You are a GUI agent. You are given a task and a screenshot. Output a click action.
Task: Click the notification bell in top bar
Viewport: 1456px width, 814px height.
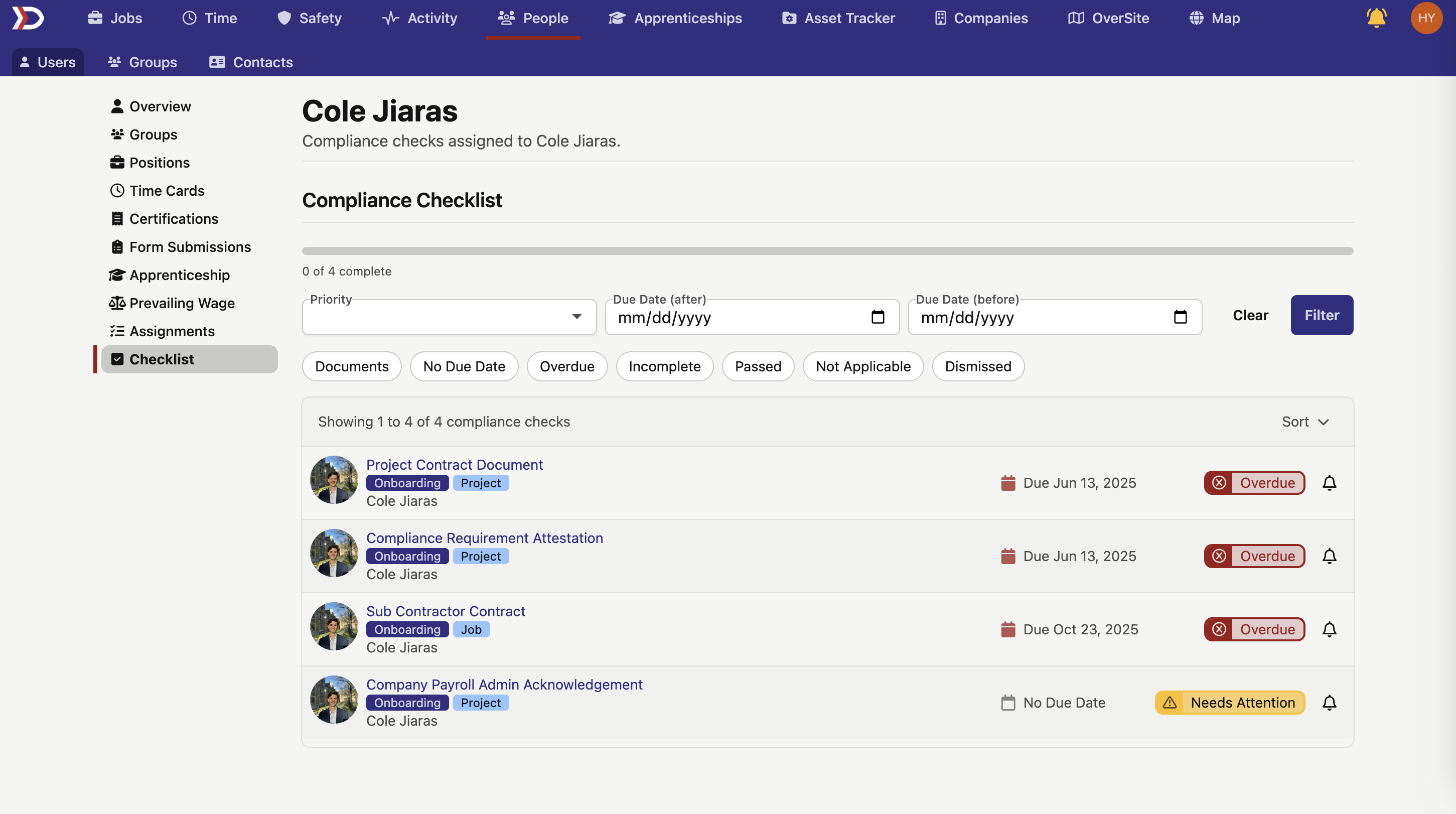[x=1376, y=18]
